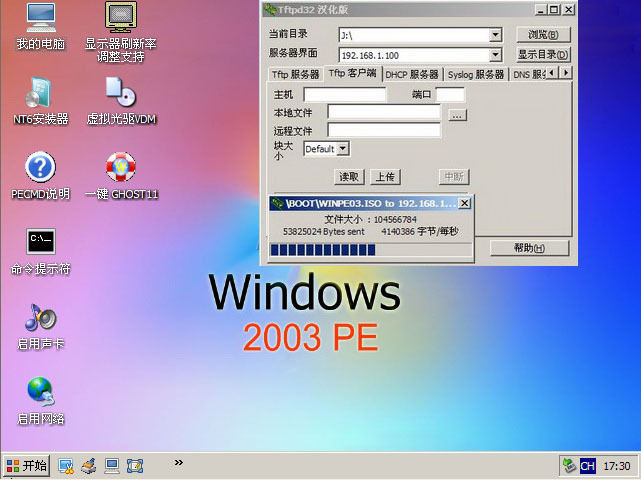641x480 pixels.
Task: Launch 一键 GHOST11 lifebuoy icon
Action: point(121,176)
